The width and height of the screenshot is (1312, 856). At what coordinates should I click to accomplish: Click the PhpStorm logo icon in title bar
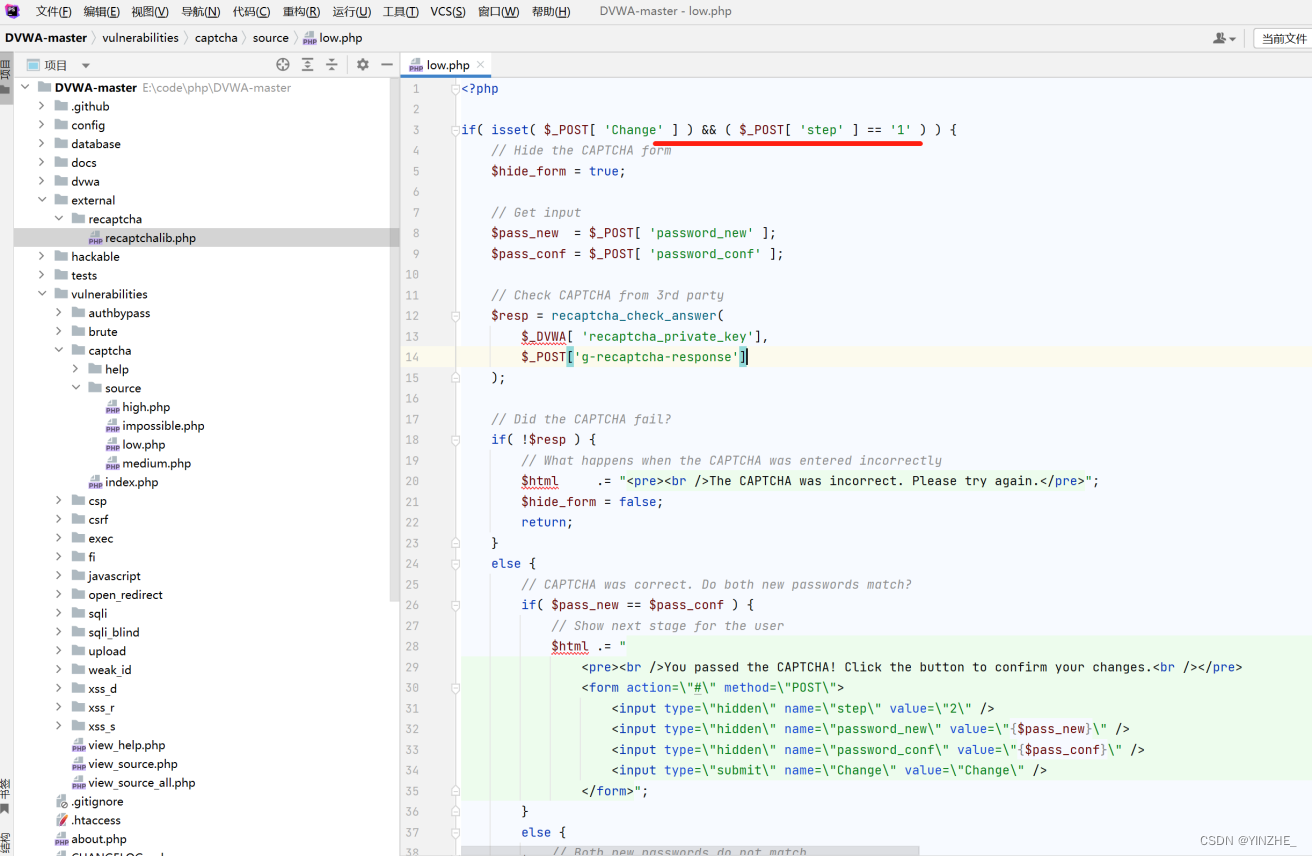tap(13, 11)
